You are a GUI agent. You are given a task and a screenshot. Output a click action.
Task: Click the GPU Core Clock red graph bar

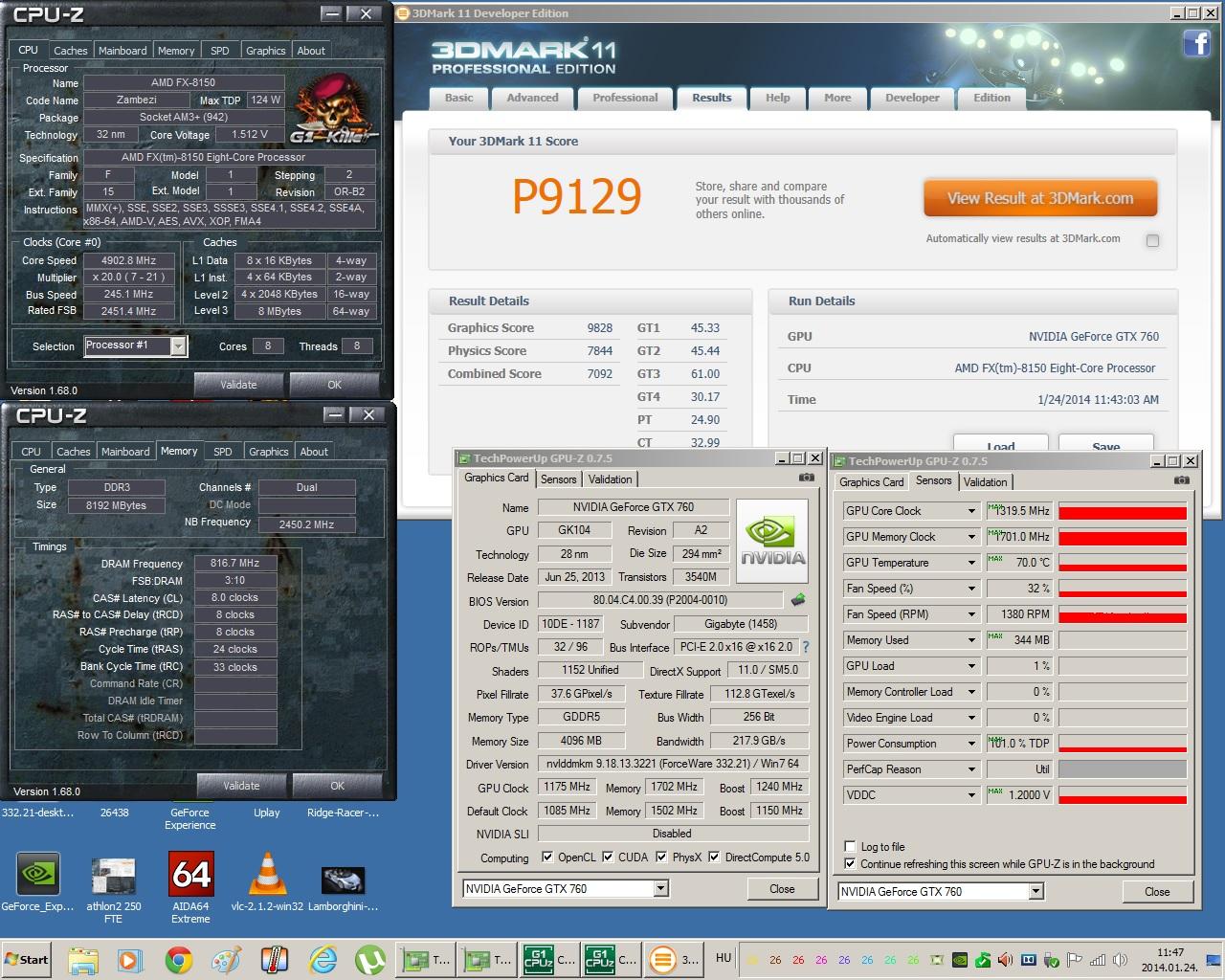pos(1123,511)
